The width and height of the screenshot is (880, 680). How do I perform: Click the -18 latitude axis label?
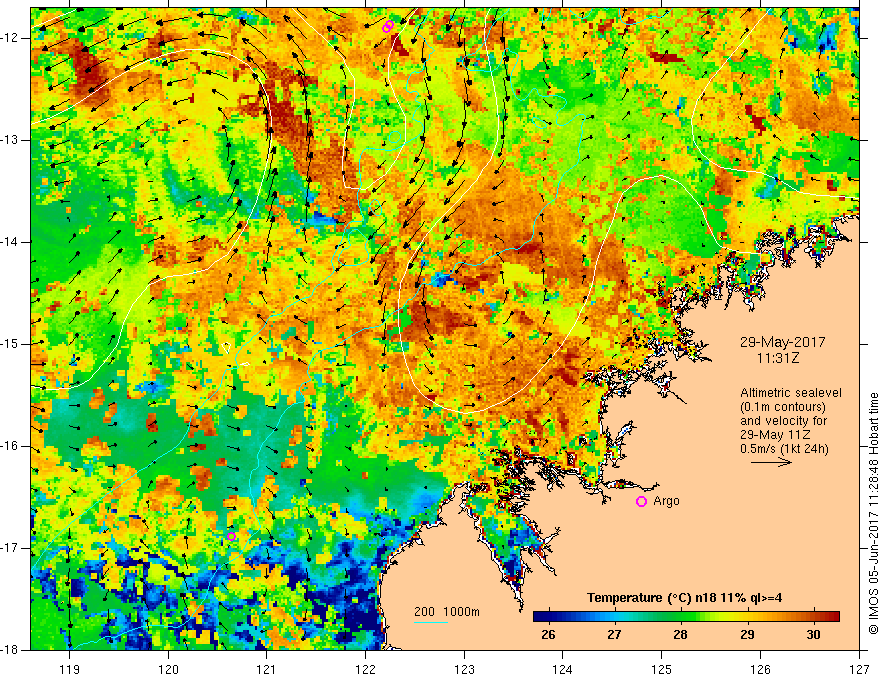pos(13,649)
